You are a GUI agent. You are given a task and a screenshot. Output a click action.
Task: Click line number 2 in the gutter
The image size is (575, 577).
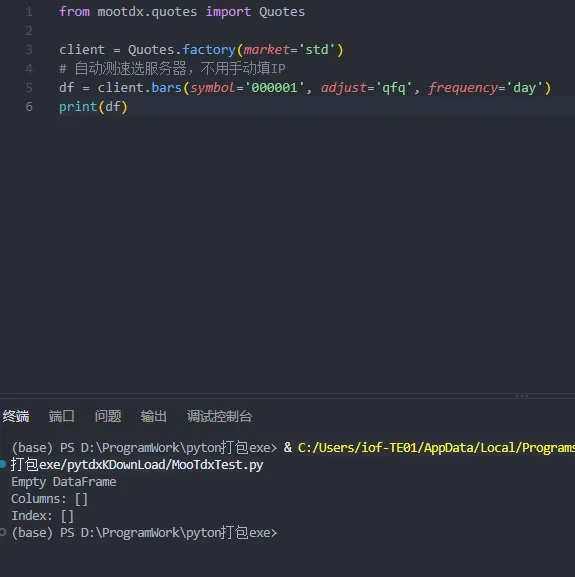(x=29, y=31)
